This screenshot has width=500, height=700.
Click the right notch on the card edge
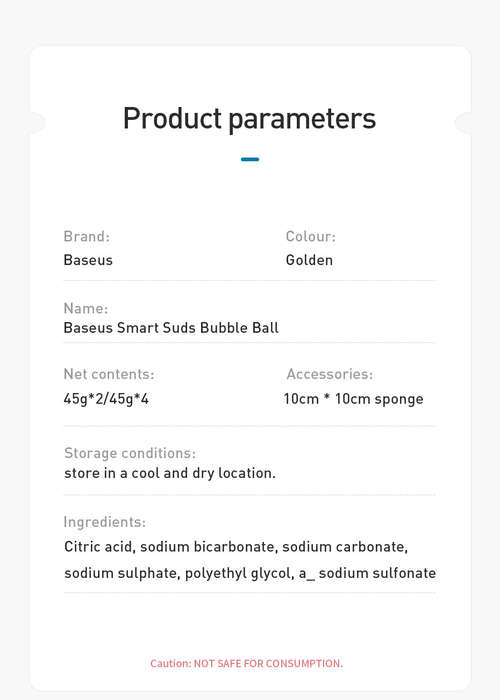tap(463, 123)
